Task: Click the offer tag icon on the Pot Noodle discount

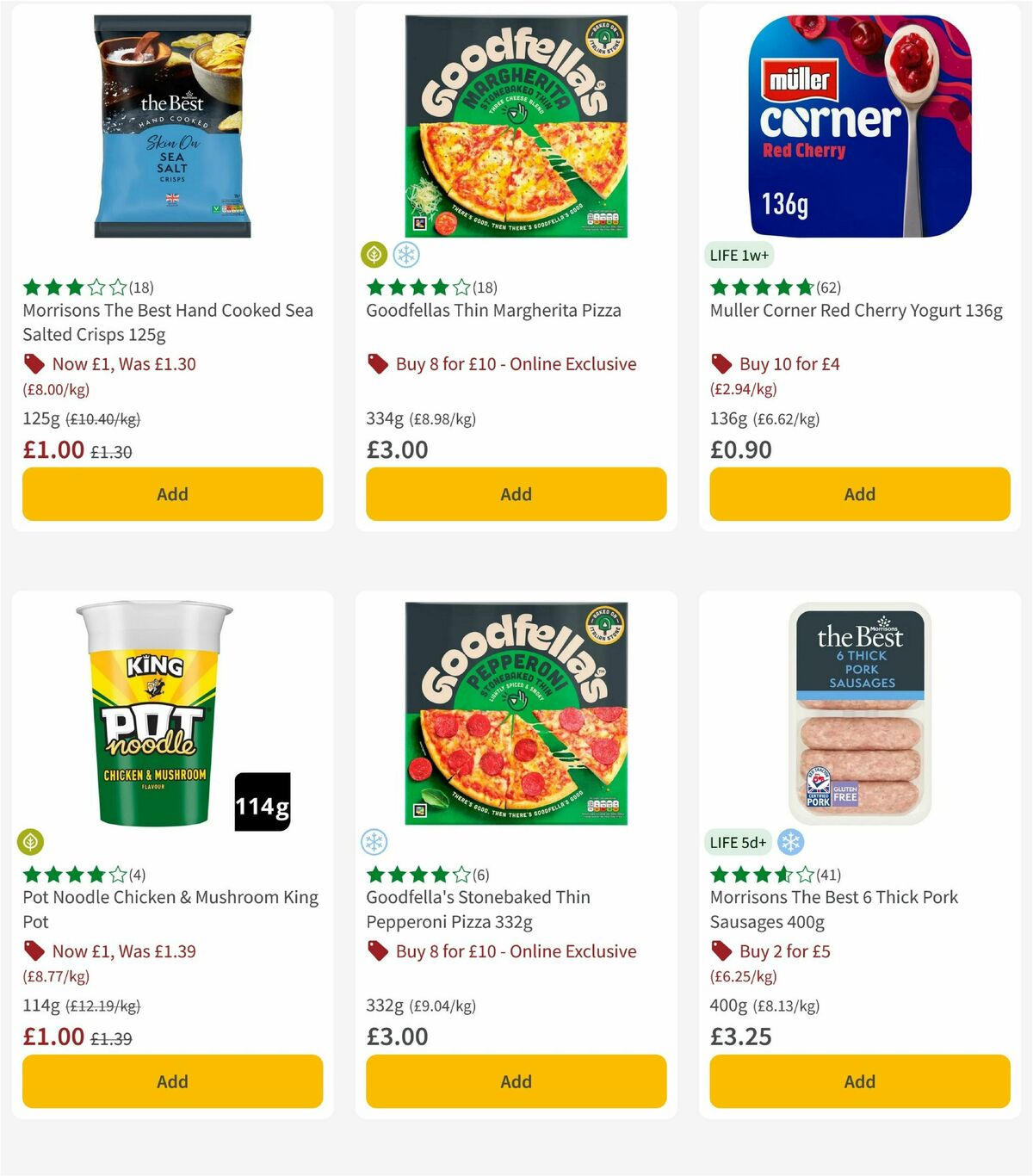Action: [34, 951]
